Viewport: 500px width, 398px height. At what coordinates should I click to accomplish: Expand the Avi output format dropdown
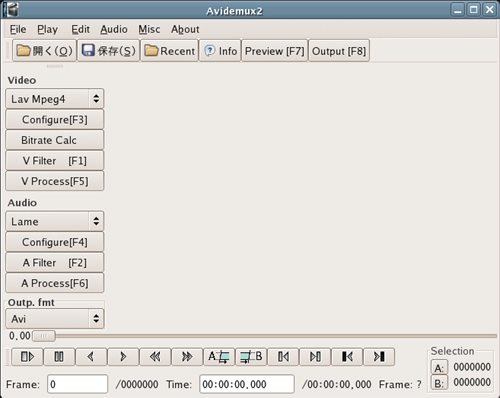[55, 319]
